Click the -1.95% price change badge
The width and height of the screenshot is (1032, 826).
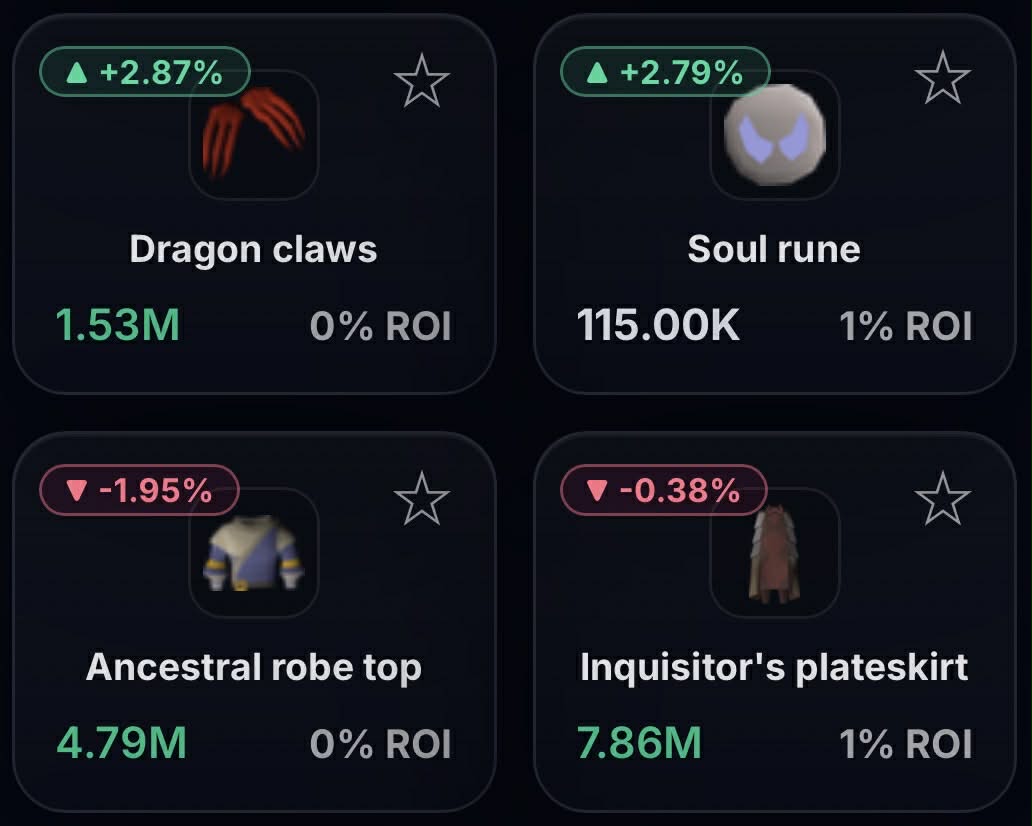(x=139, y=490)
